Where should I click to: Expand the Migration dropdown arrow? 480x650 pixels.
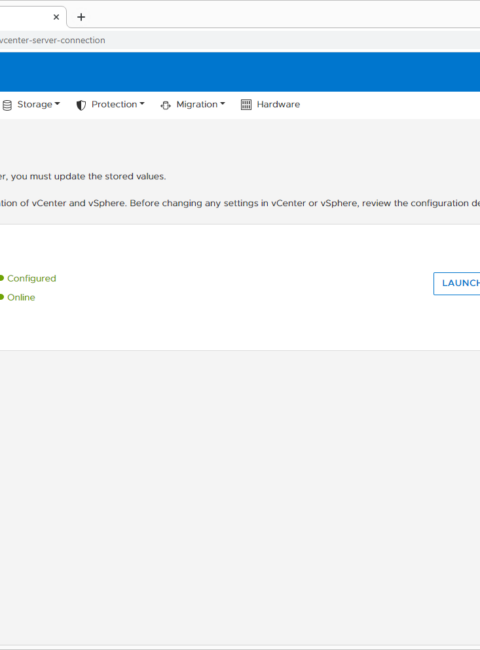(222, 104)
